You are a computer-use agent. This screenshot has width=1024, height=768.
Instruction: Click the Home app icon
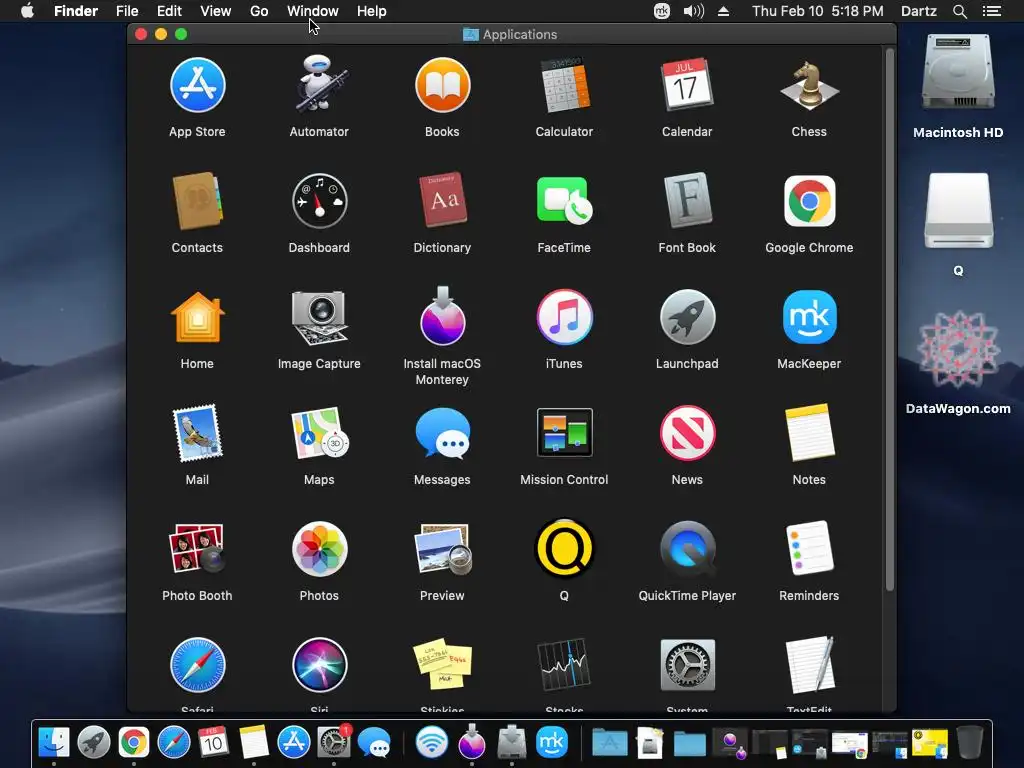click(x=197, y=317)
